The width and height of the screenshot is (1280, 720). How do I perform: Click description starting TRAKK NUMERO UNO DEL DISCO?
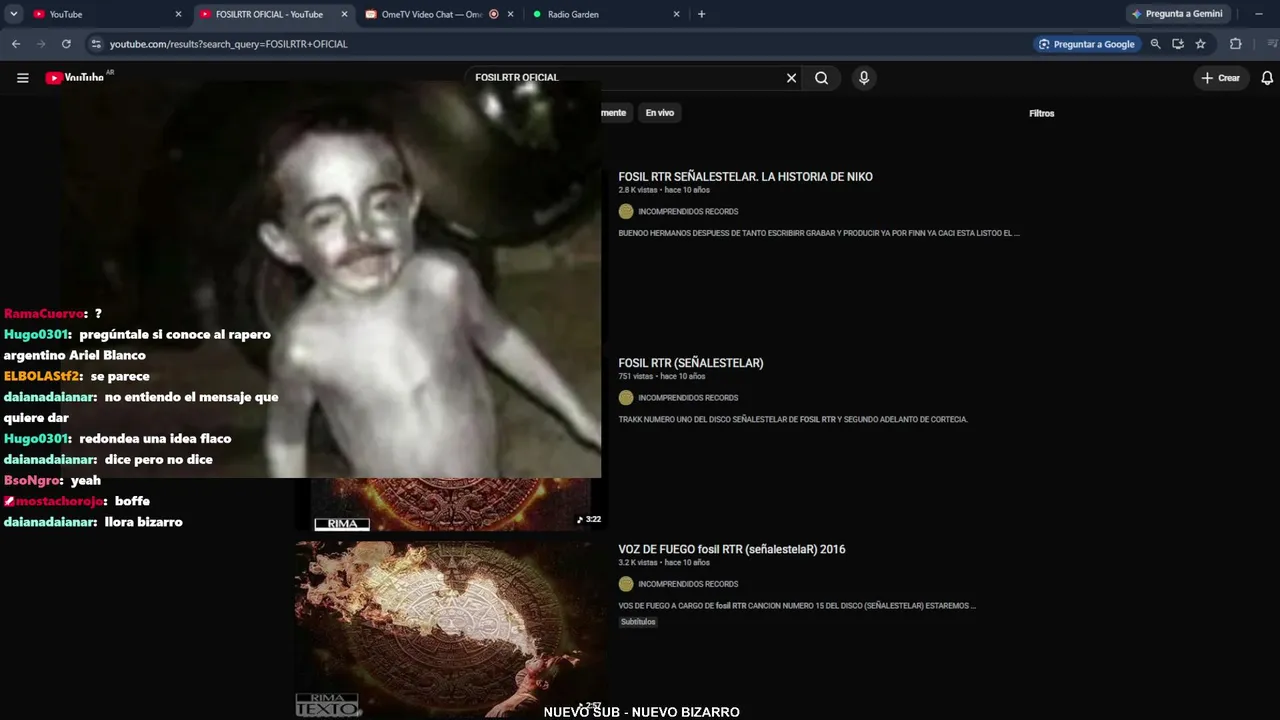point(793,419)
